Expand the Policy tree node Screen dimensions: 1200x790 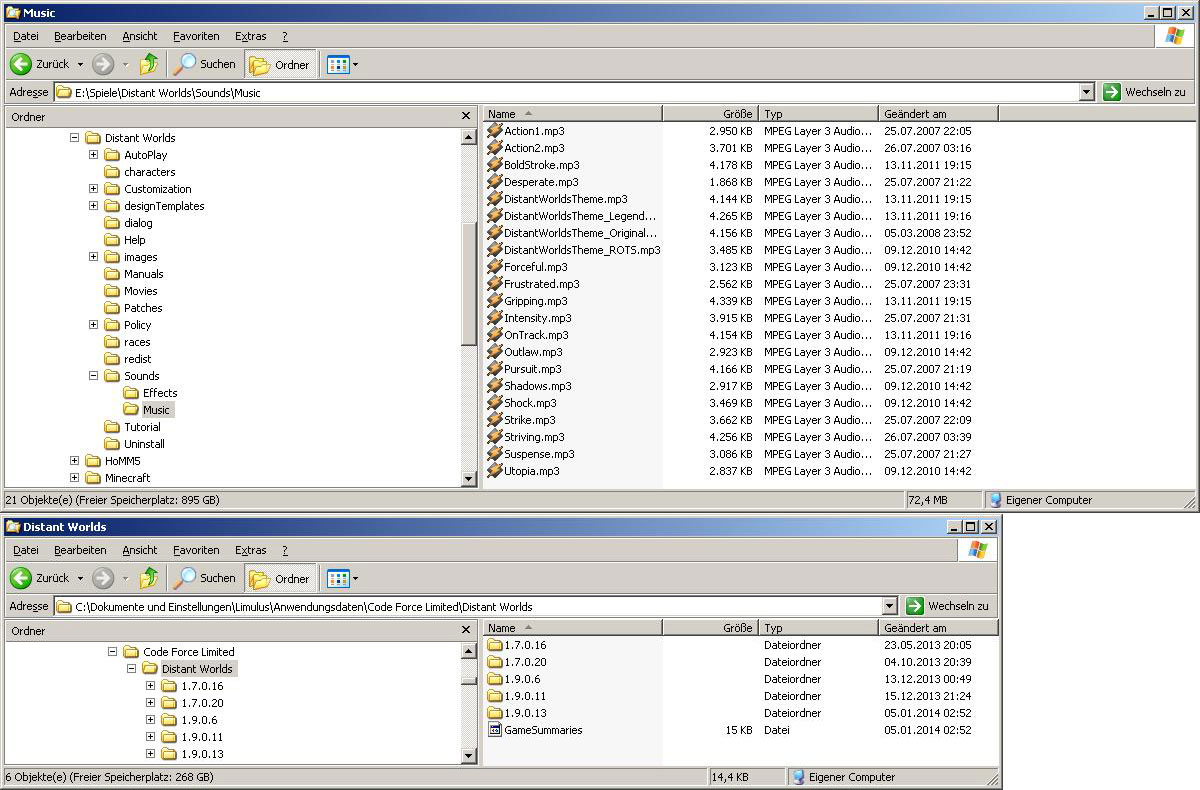point(93,325)
